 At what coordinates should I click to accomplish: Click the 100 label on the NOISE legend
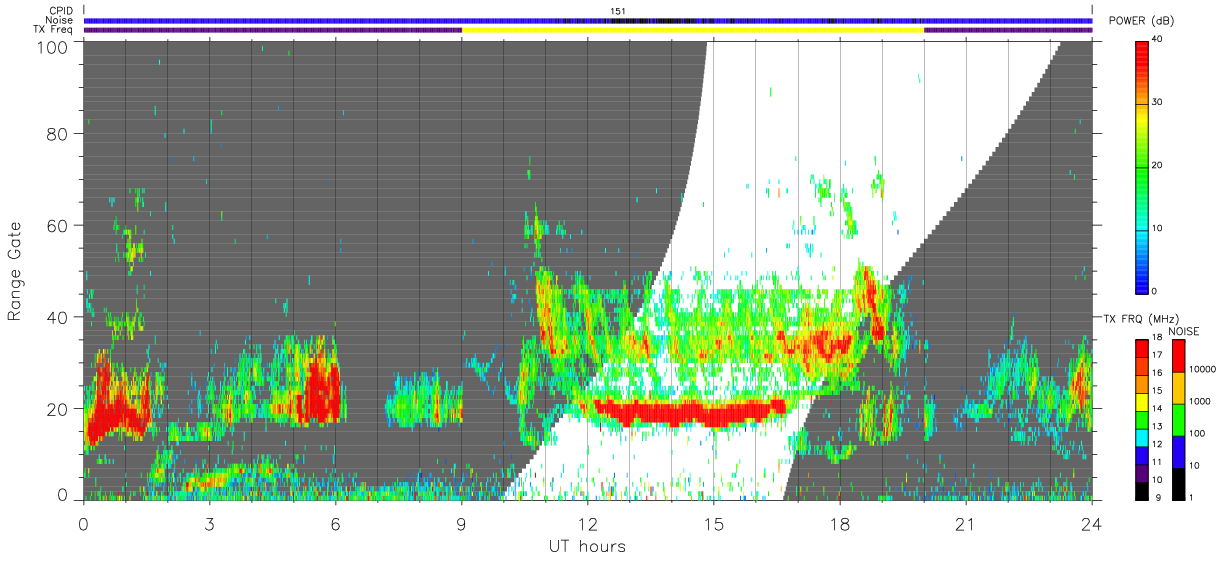click(x=1199, y=433)
